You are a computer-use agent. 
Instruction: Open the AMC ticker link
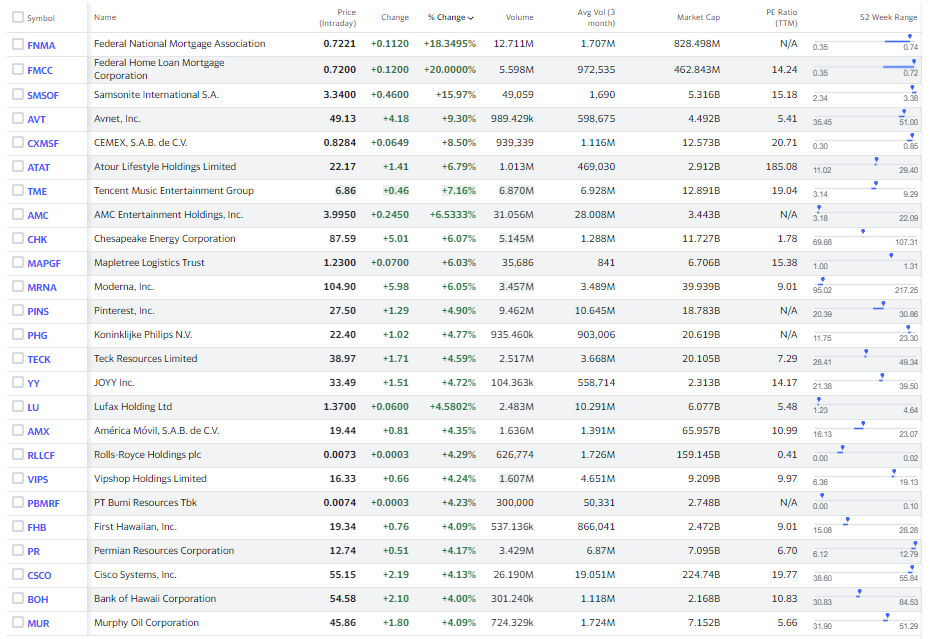click(38, 215)
